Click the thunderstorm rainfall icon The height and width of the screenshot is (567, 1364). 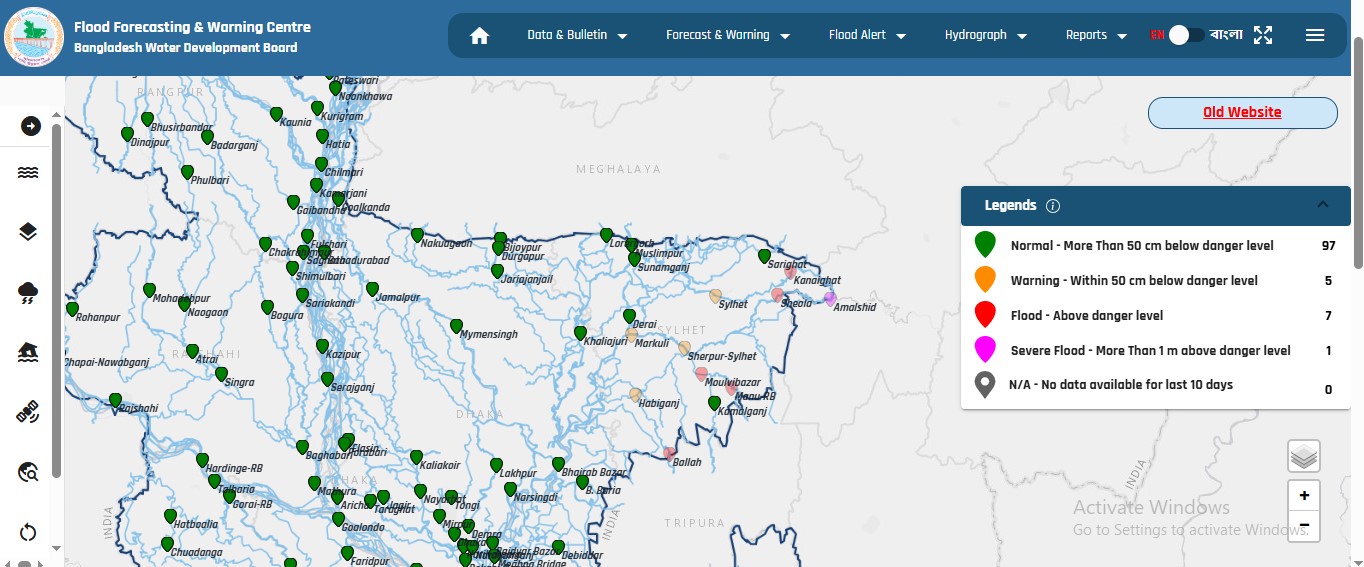[29, 293]
